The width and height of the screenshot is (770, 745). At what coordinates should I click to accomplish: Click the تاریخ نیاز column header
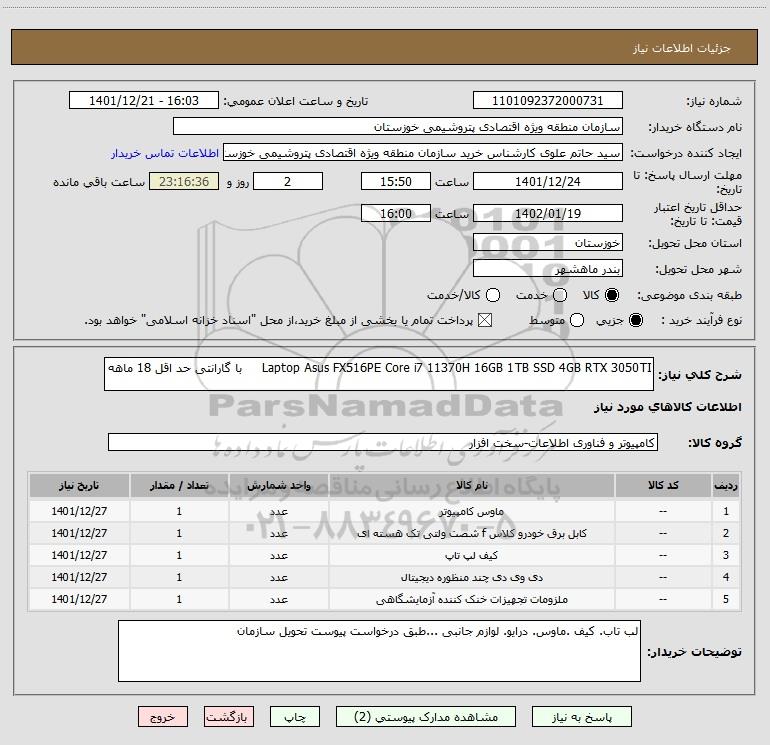pos(79,485)
